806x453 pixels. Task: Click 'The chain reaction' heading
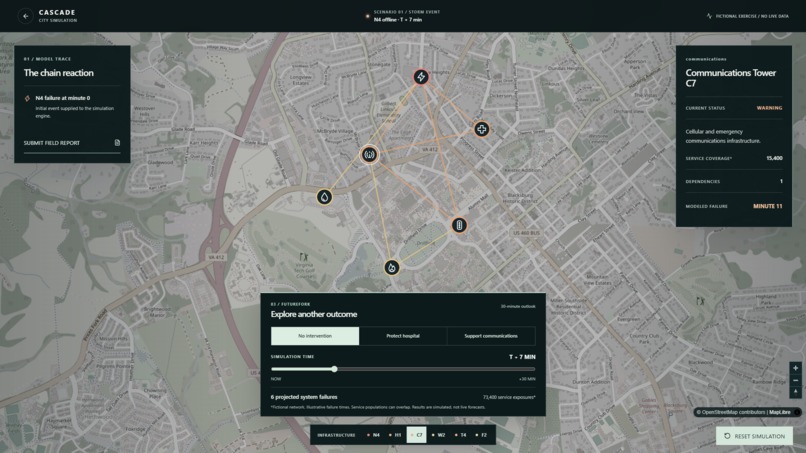coord(59,73)
